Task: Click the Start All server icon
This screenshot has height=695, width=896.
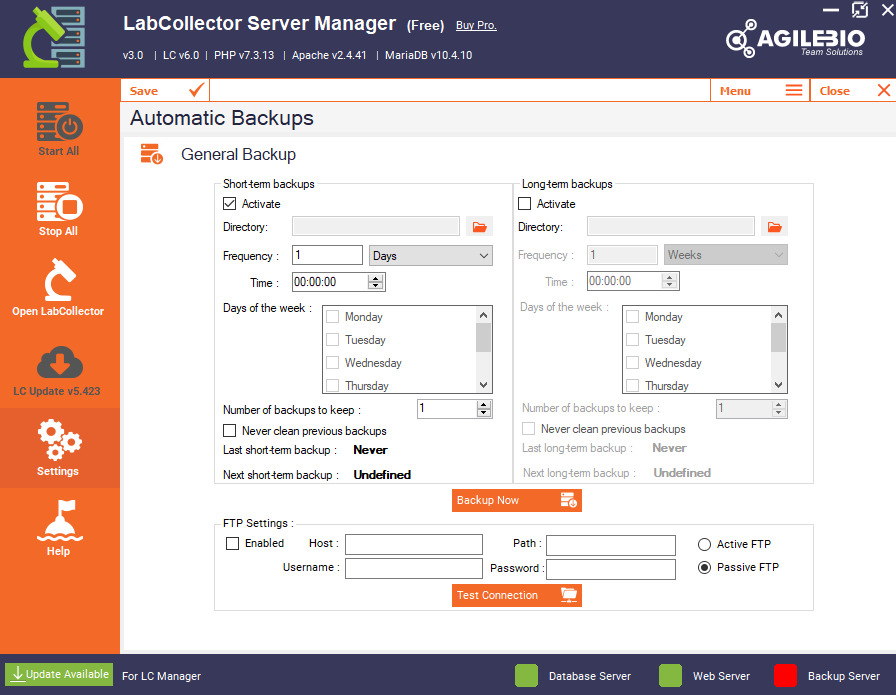Action: click(x=59, y=121)
